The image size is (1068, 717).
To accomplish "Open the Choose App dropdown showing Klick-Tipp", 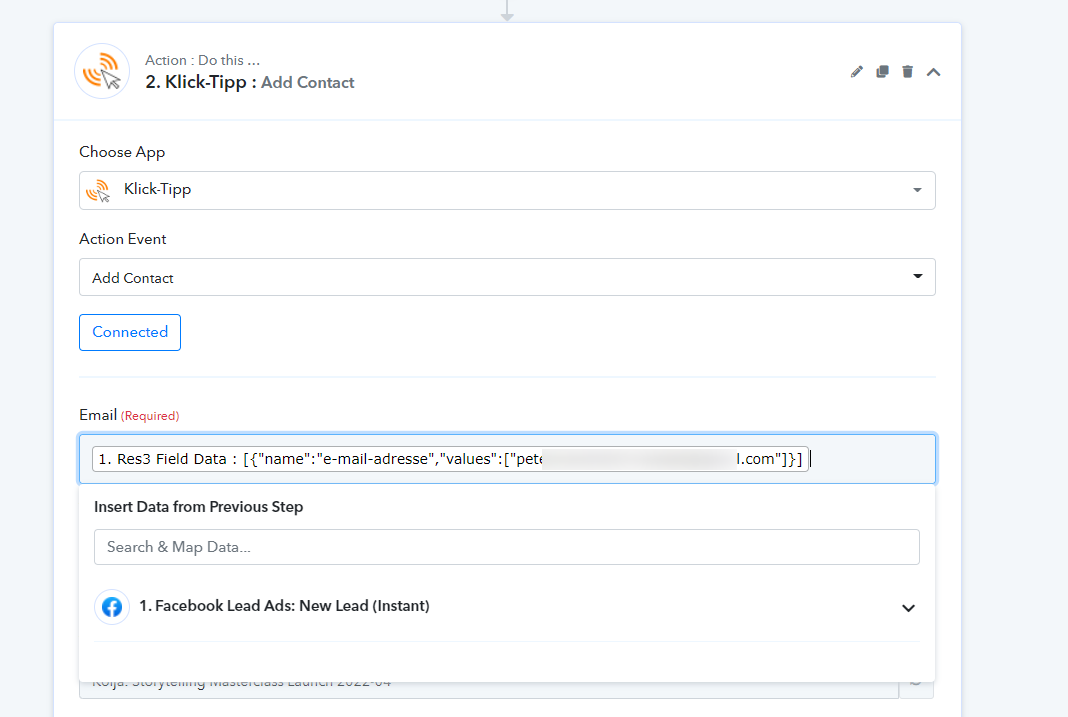I will (x=507, y=190).
